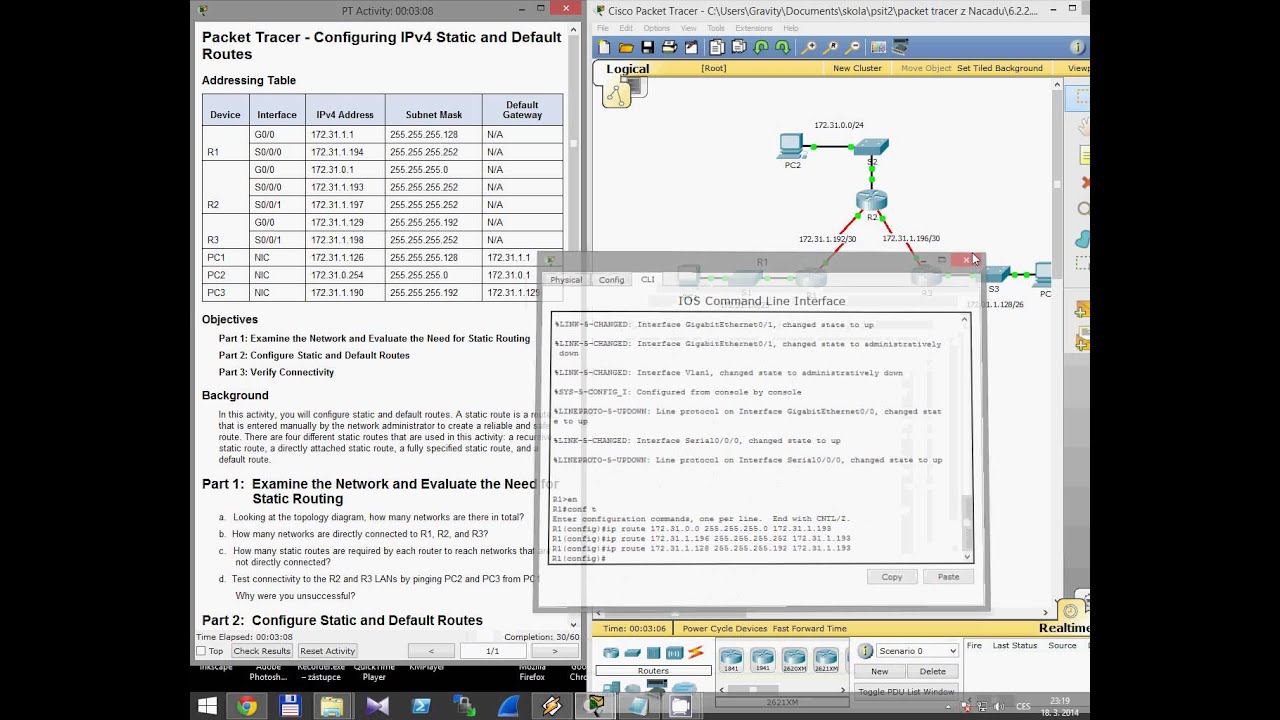Switch to the Physical tab in R1 window
1280x720 pixels.
566,280
